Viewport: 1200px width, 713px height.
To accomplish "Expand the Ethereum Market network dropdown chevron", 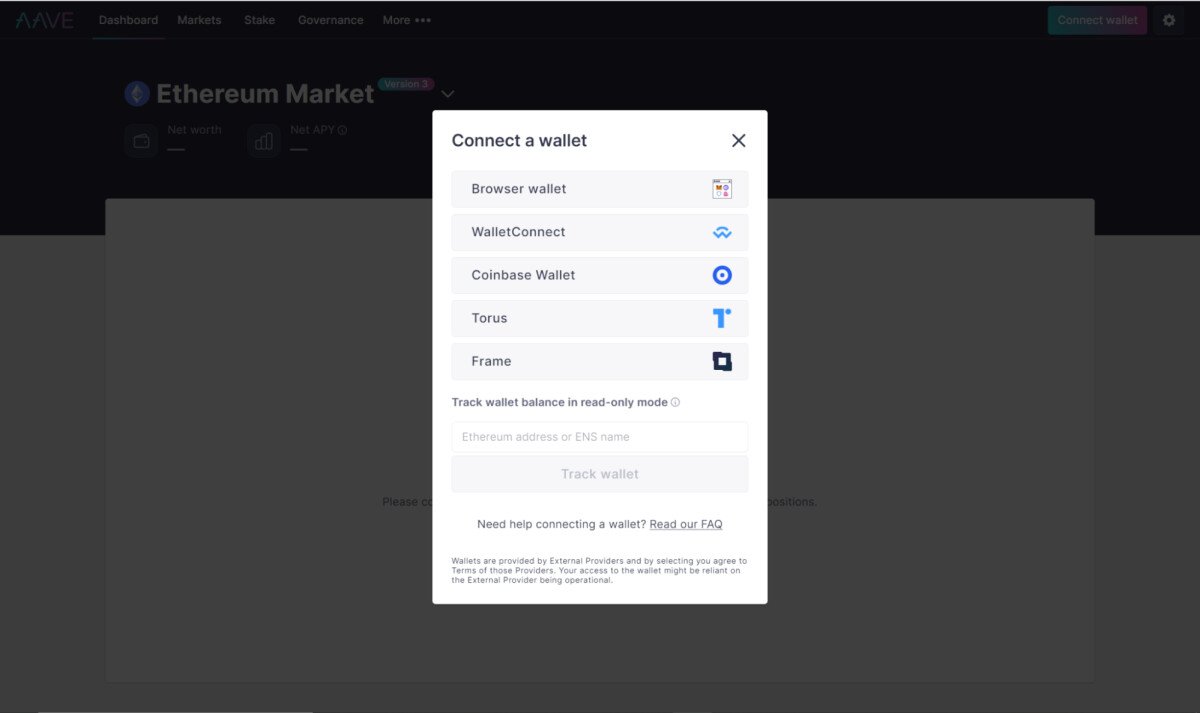I will tap(447, 93).
